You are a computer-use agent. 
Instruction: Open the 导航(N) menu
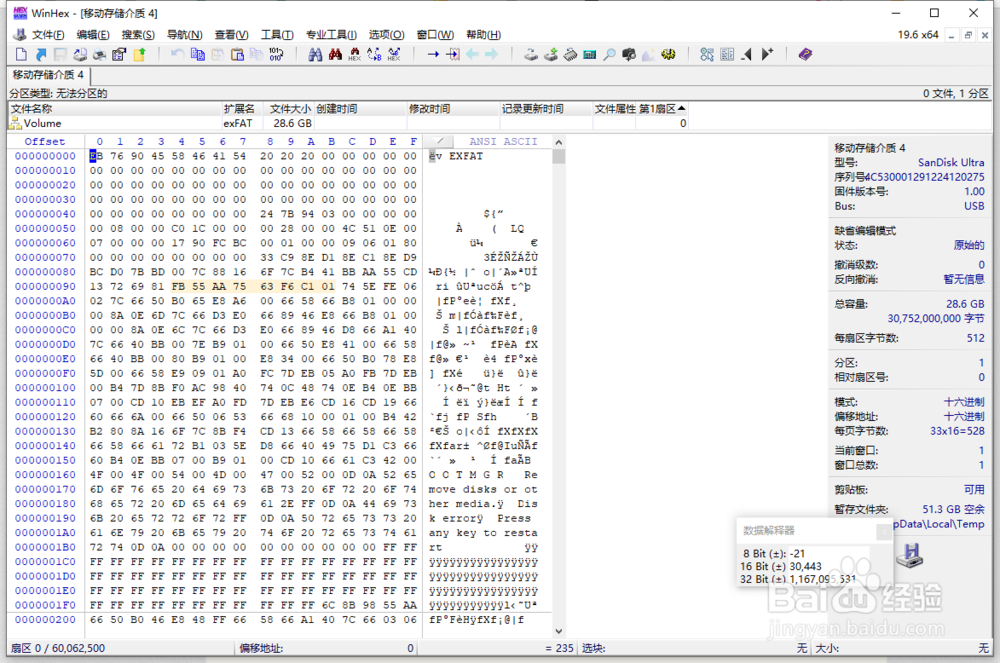tap(184, 34)
